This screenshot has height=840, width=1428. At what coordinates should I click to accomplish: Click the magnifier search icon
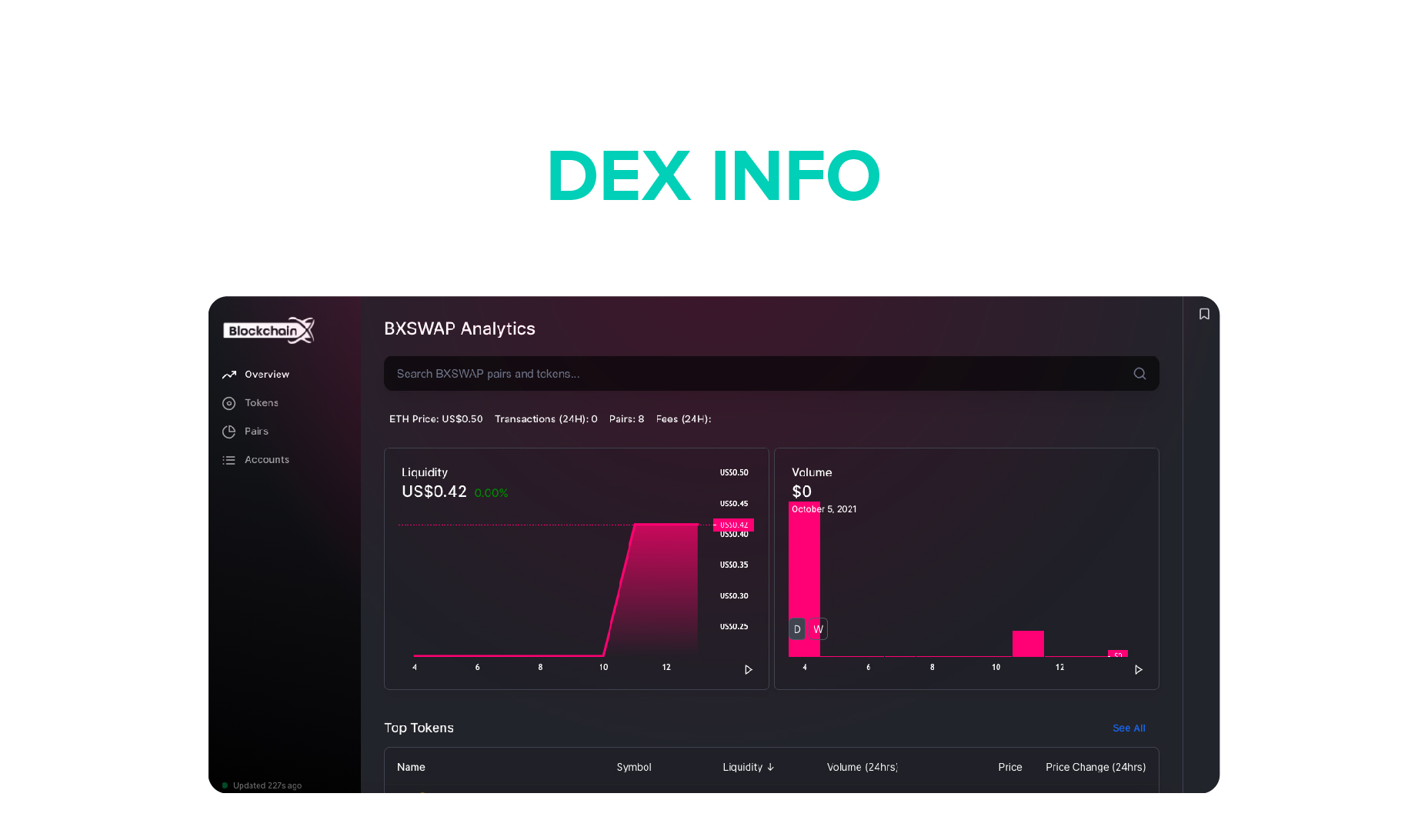[x=1139, y=373]
